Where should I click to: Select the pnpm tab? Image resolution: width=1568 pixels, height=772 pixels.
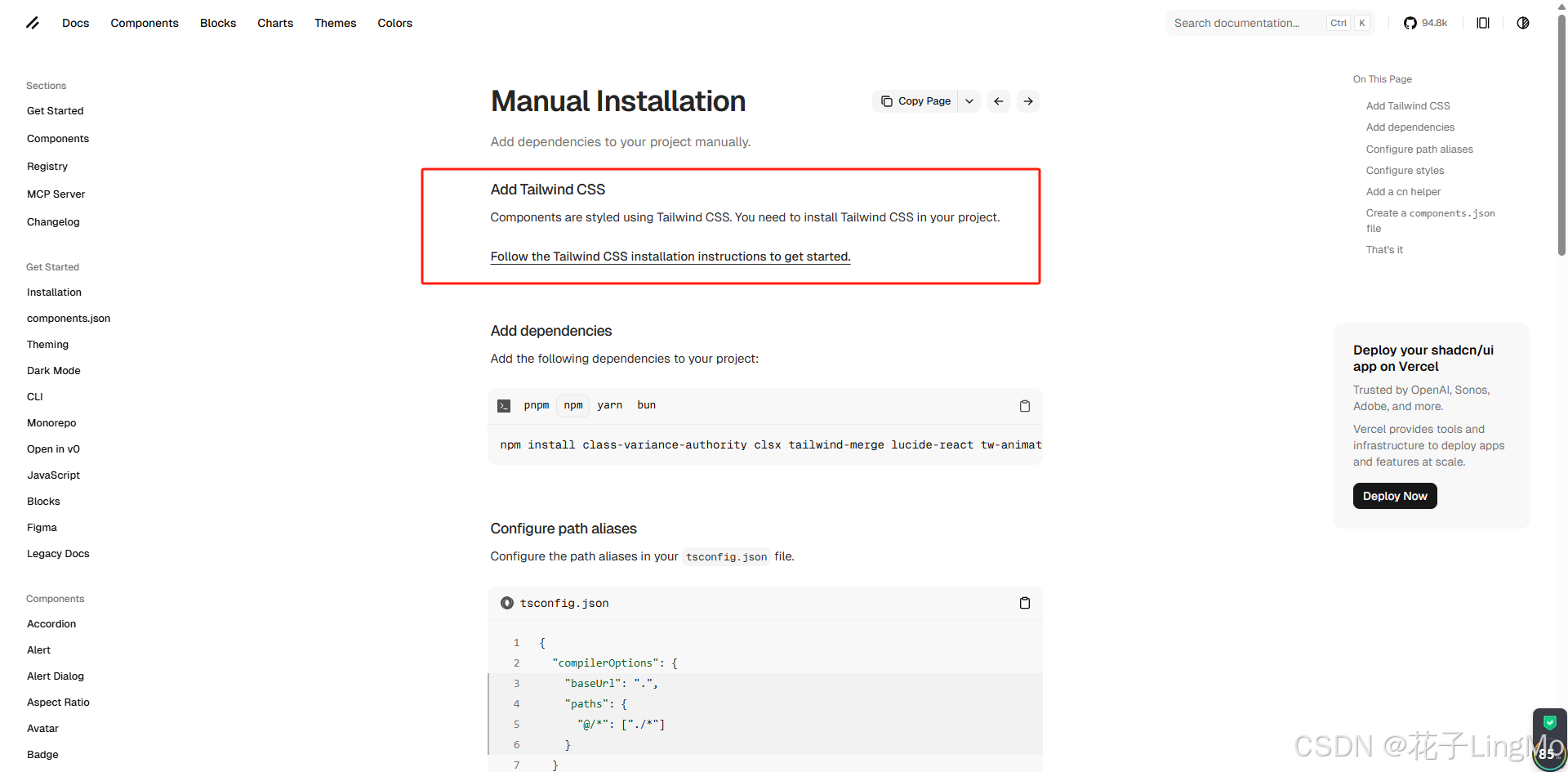(537, 405)
